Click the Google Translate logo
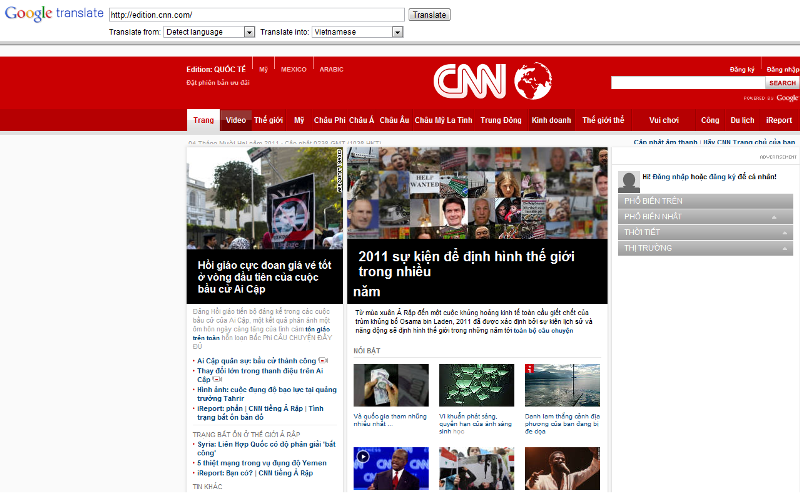 [x=54, y=14]
